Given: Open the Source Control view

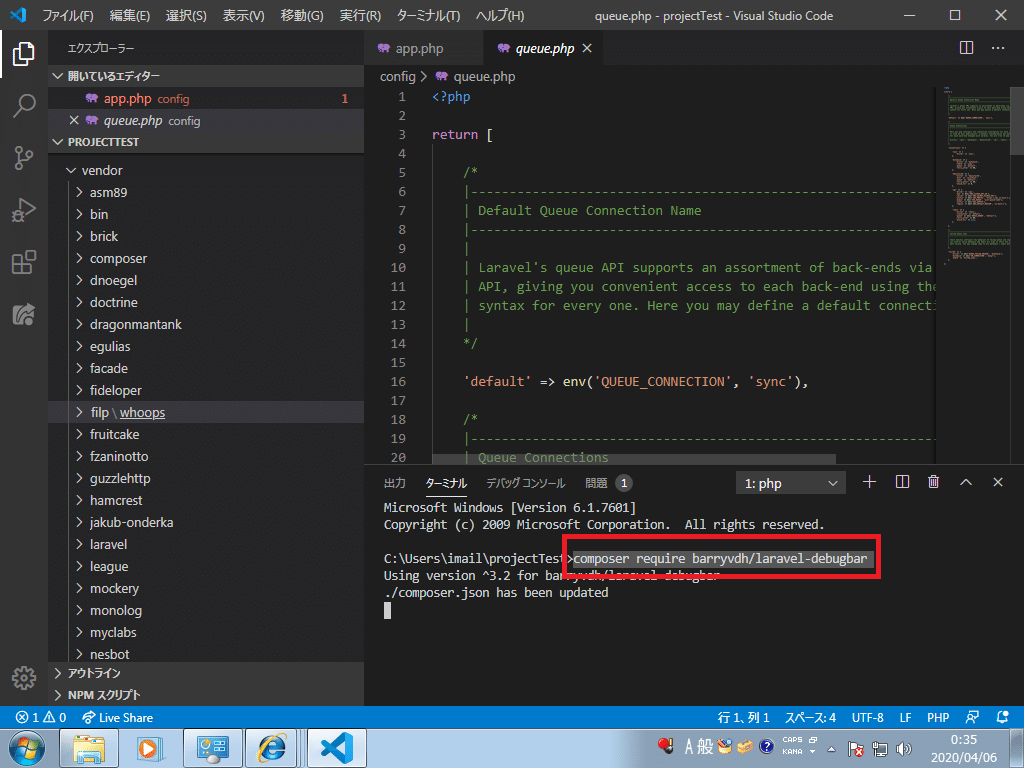Looking at the screenshot, I should pyautogui.click(x=24, y=158).
